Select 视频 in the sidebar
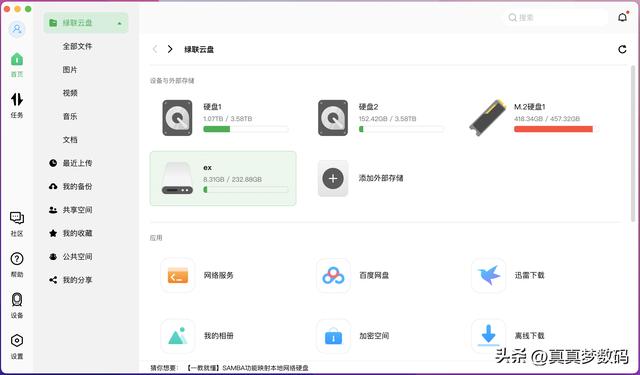Viewport: 640px width, 375px height. click(70, 93)
